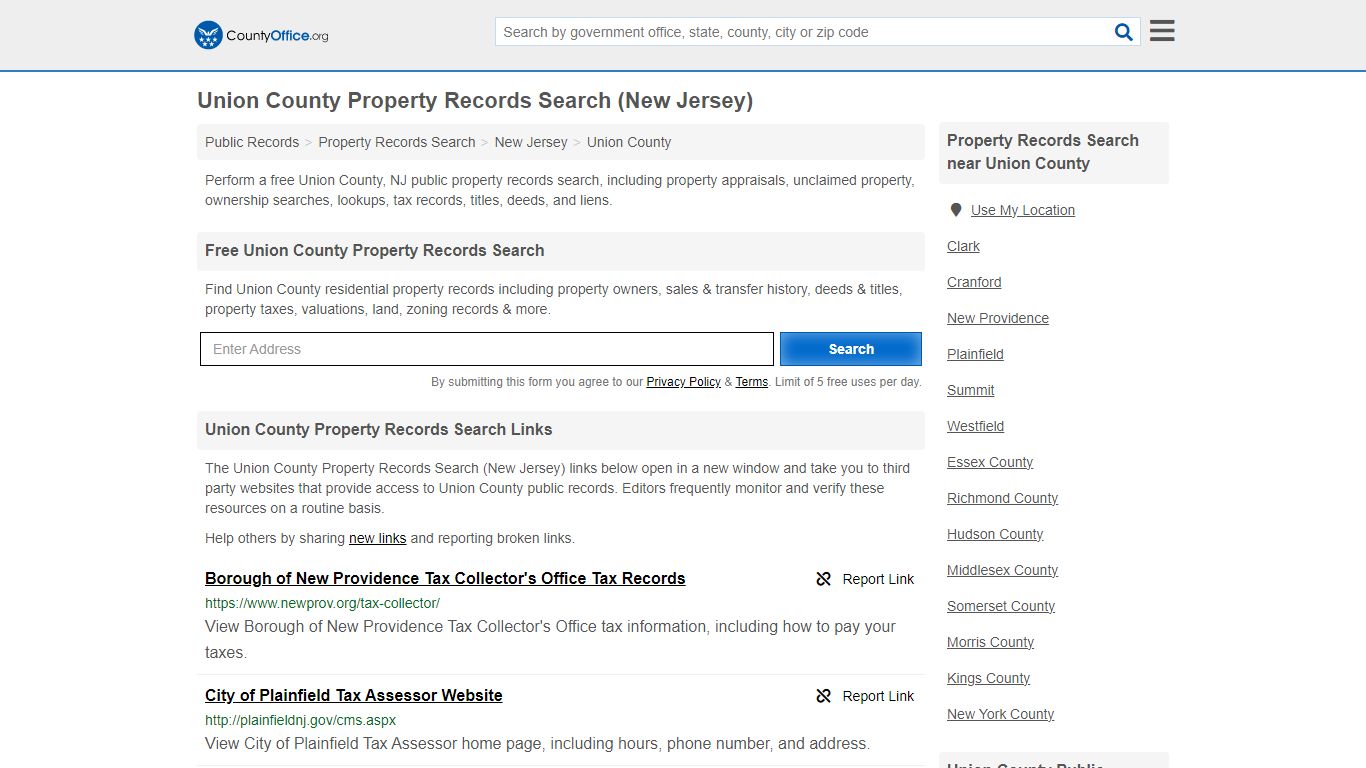
Task: Open Morris County link
Action: click(x=990, y=642)
